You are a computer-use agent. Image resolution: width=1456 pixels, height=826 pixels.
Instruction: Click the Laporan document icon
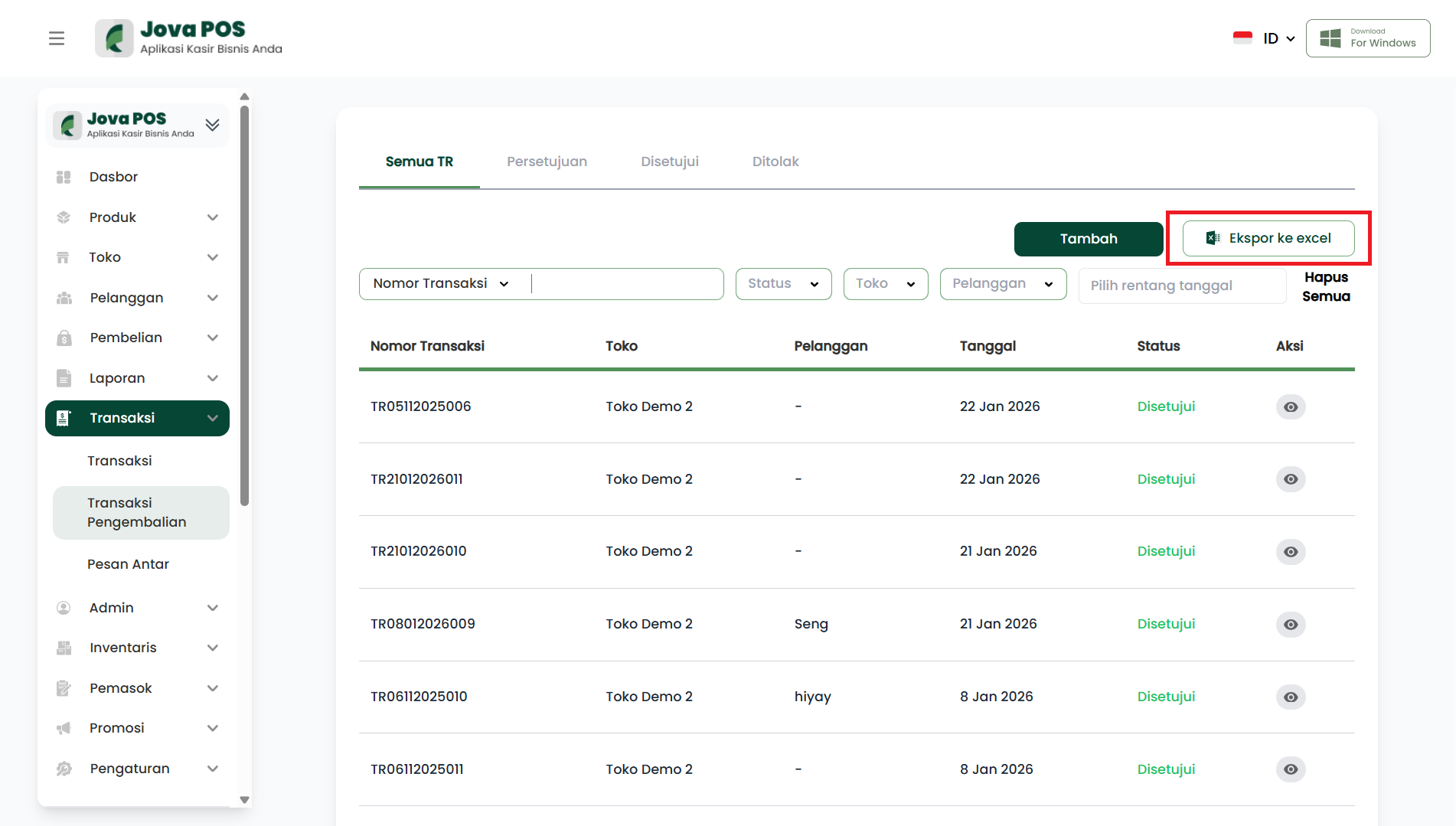coord(64,378)
